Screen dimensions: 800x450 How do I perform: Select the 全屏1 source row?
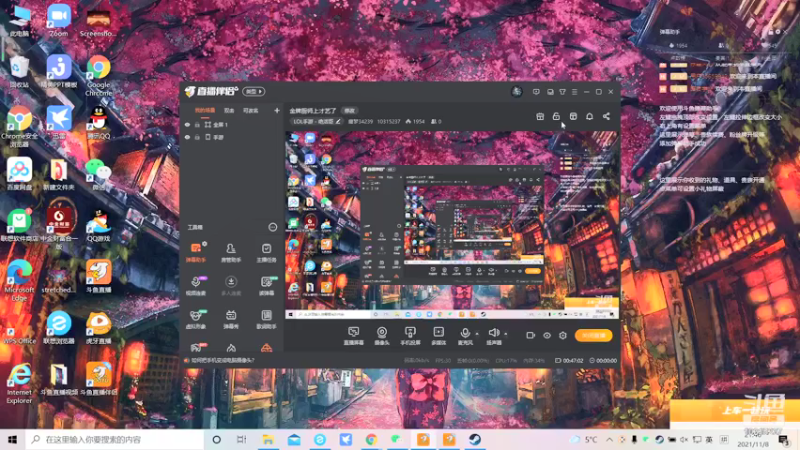(x=231, y=124)
